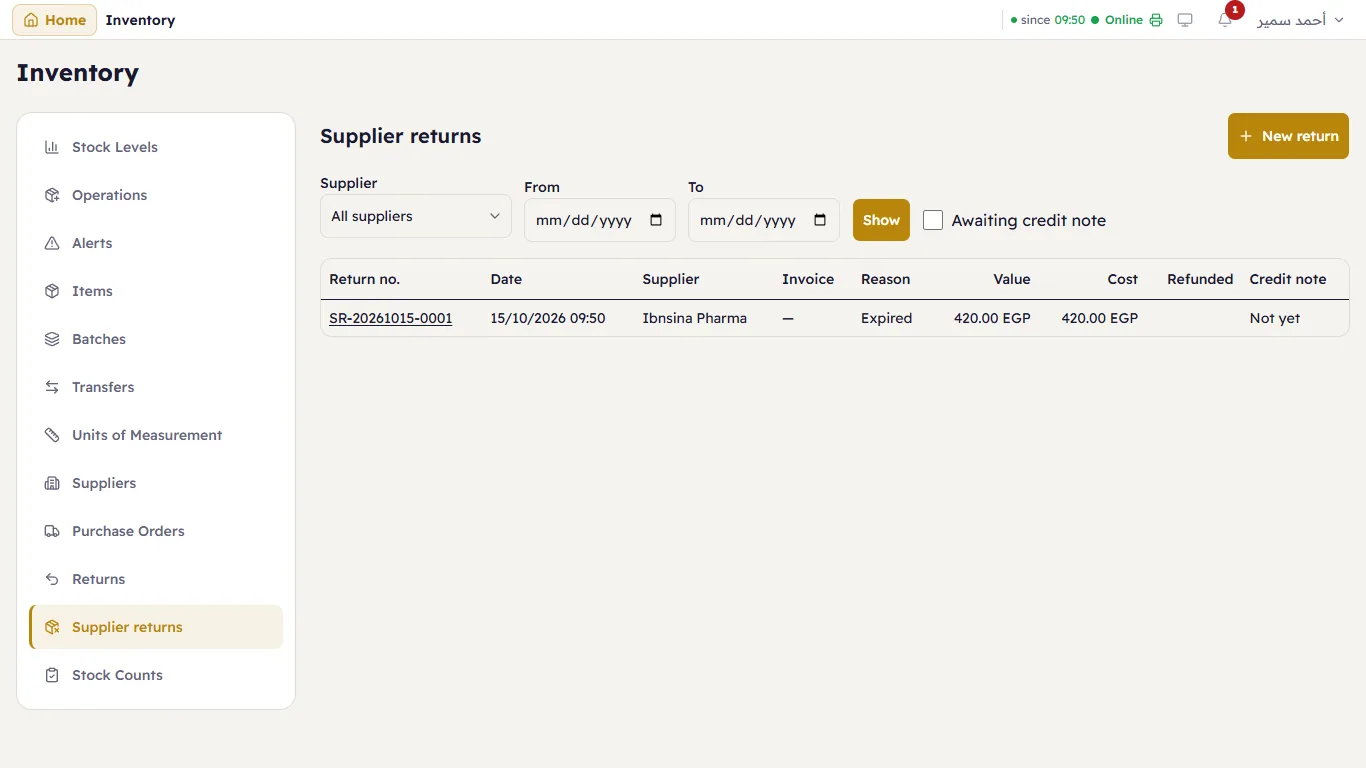This screenshot has height=768, width=1366.
Task: Focus the From date input field
Action: click(x=600, y=220)
